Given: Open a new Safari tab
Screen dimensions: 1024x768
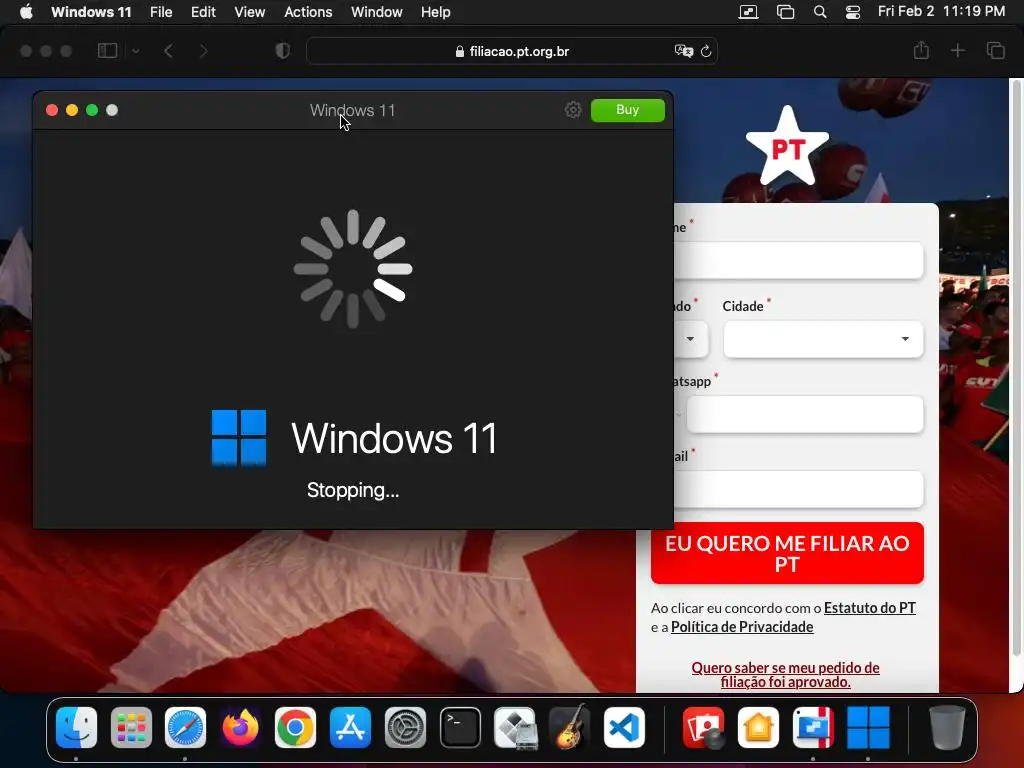Looking at the screenshot, I should point(957,50).
